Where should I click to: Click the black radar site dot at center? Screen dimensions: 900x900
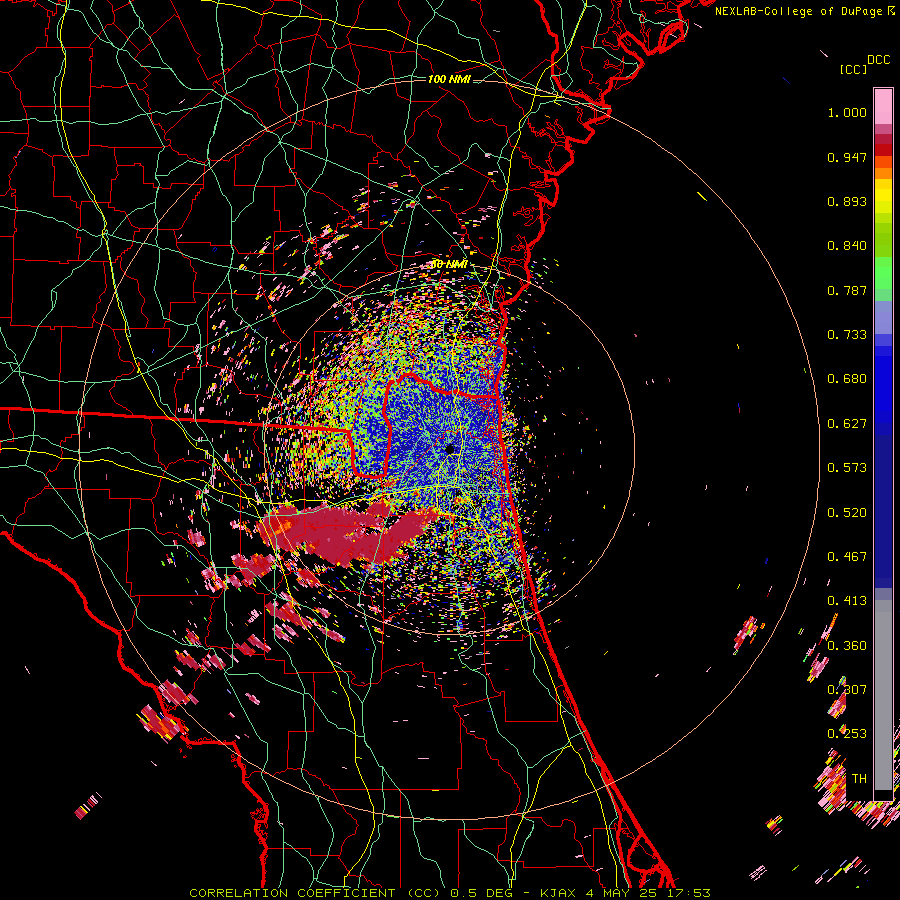coord(450,449)
